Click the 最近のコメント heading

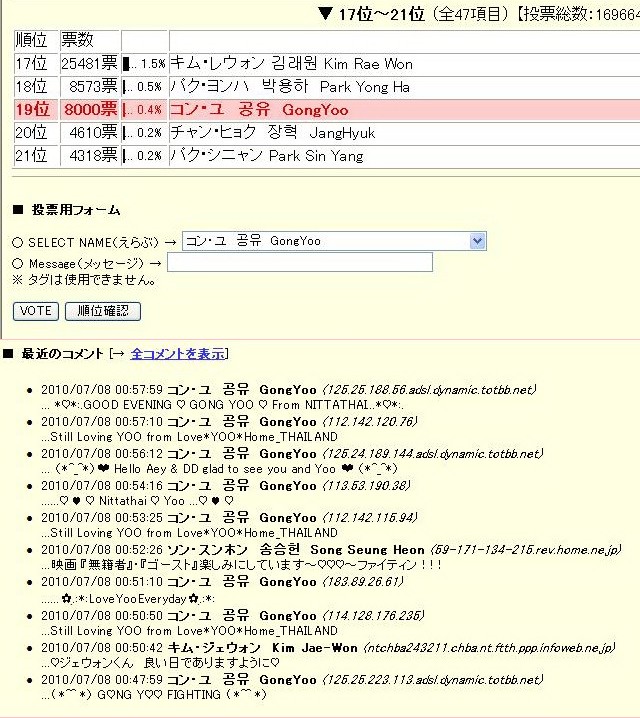coord(62,354)
